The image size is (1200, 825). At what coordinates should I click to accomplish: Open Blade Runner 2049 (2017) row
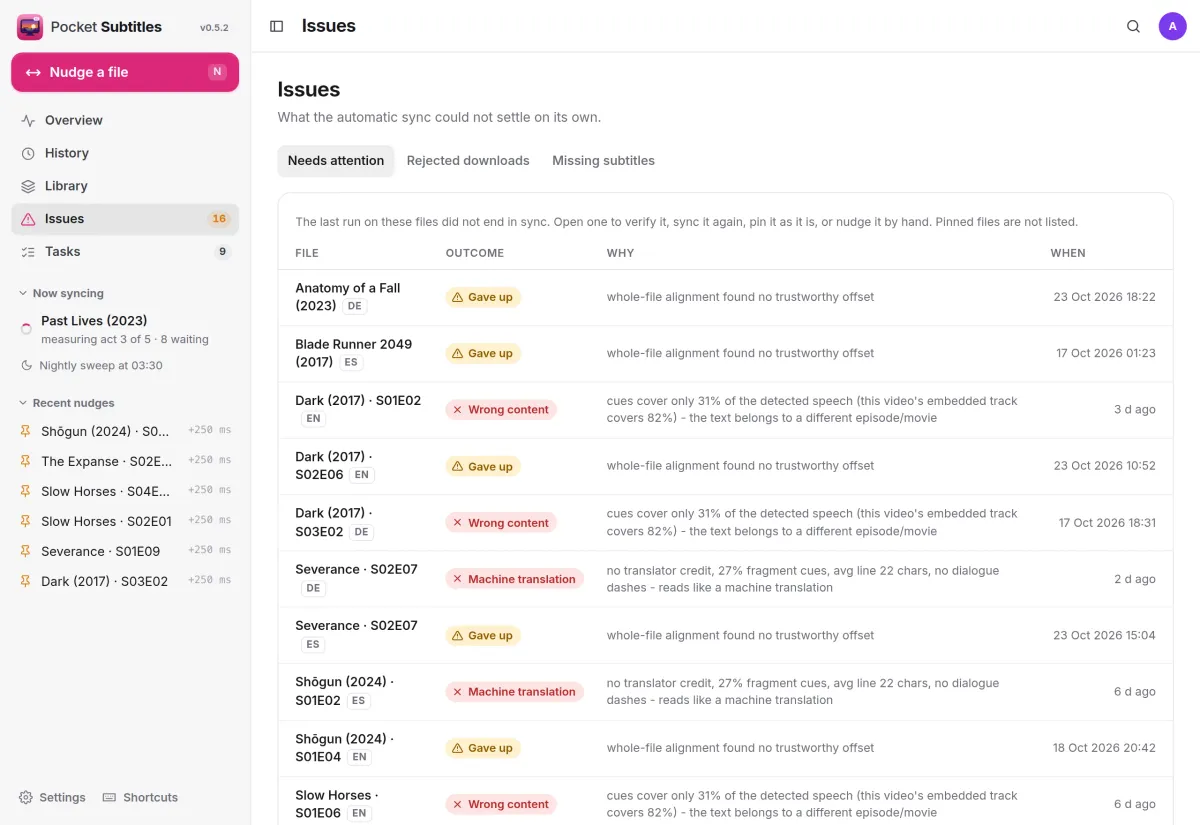click(x=725, y=353)
